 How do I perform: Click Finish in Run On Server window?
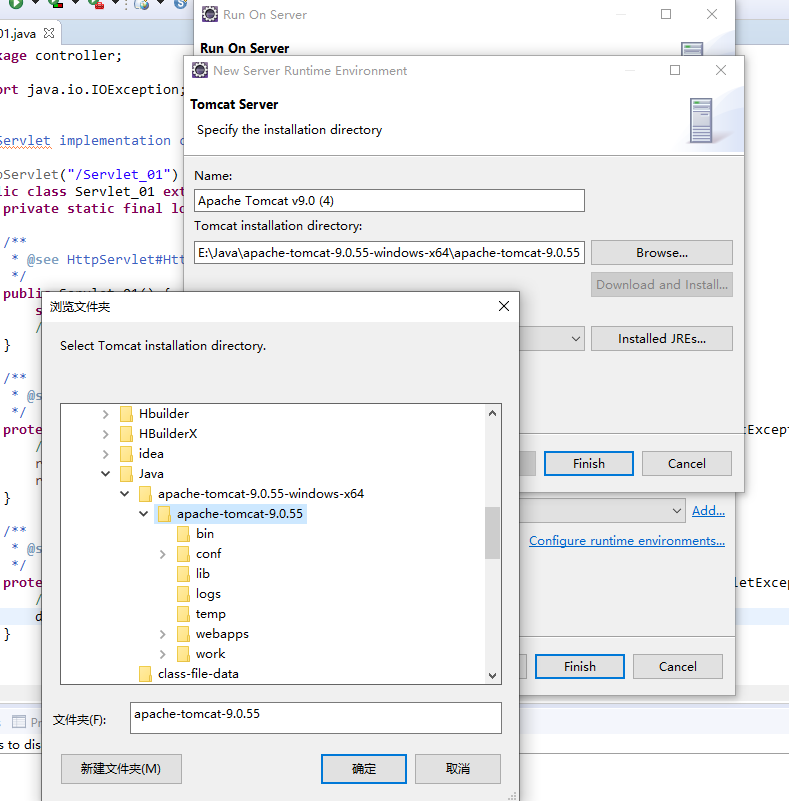(x=580, y=667)
